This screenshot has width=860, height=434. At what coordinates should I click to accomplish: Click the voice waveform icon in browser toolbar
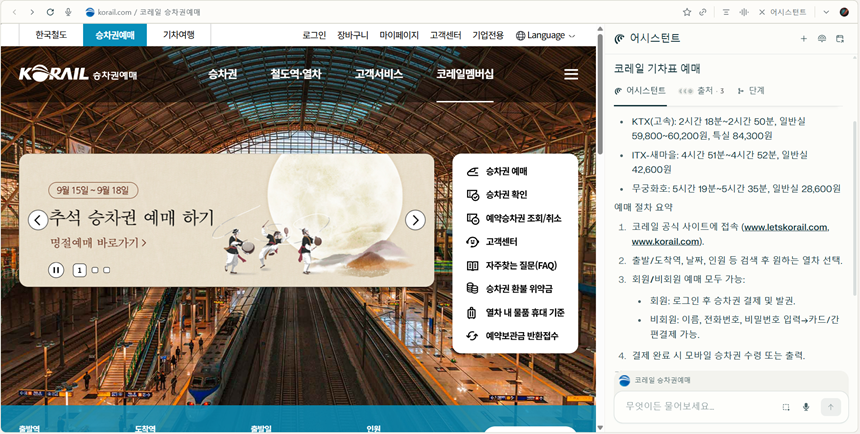click(744, 12)
